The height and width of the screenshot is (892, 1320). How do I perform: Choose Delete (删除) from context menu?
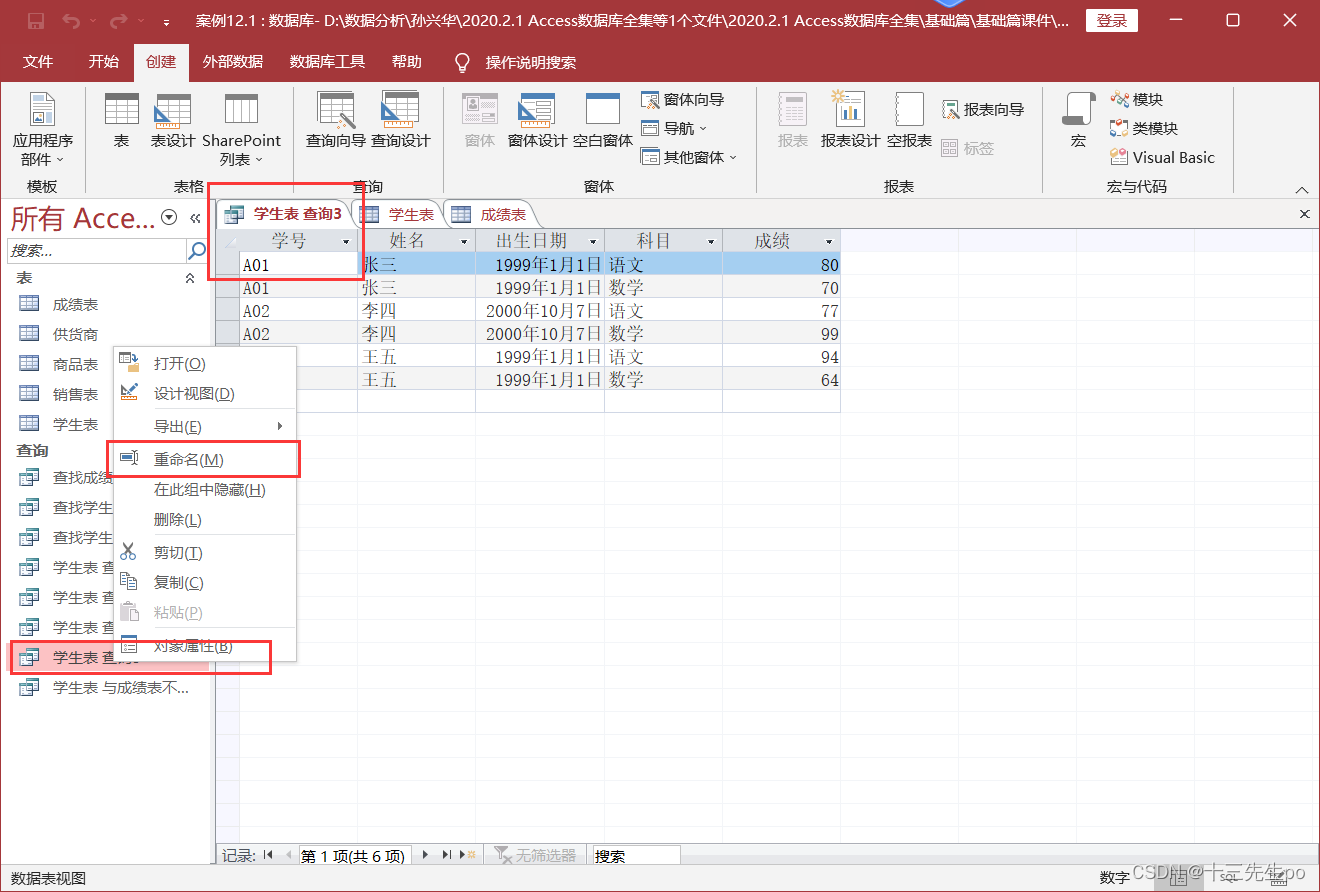[205, 520]
